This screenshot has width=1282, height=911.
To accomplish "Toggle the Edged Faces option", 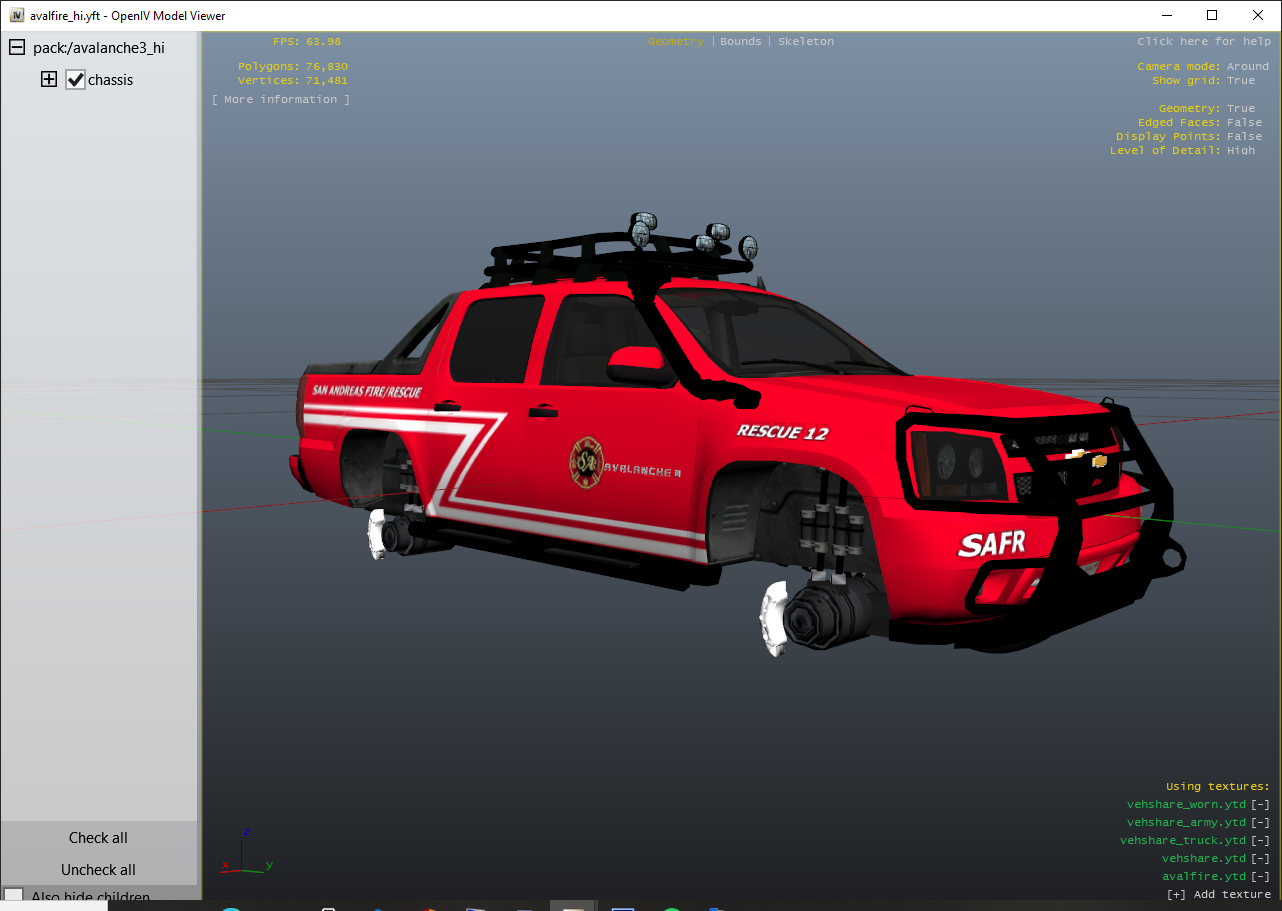I will [1244, 122].
